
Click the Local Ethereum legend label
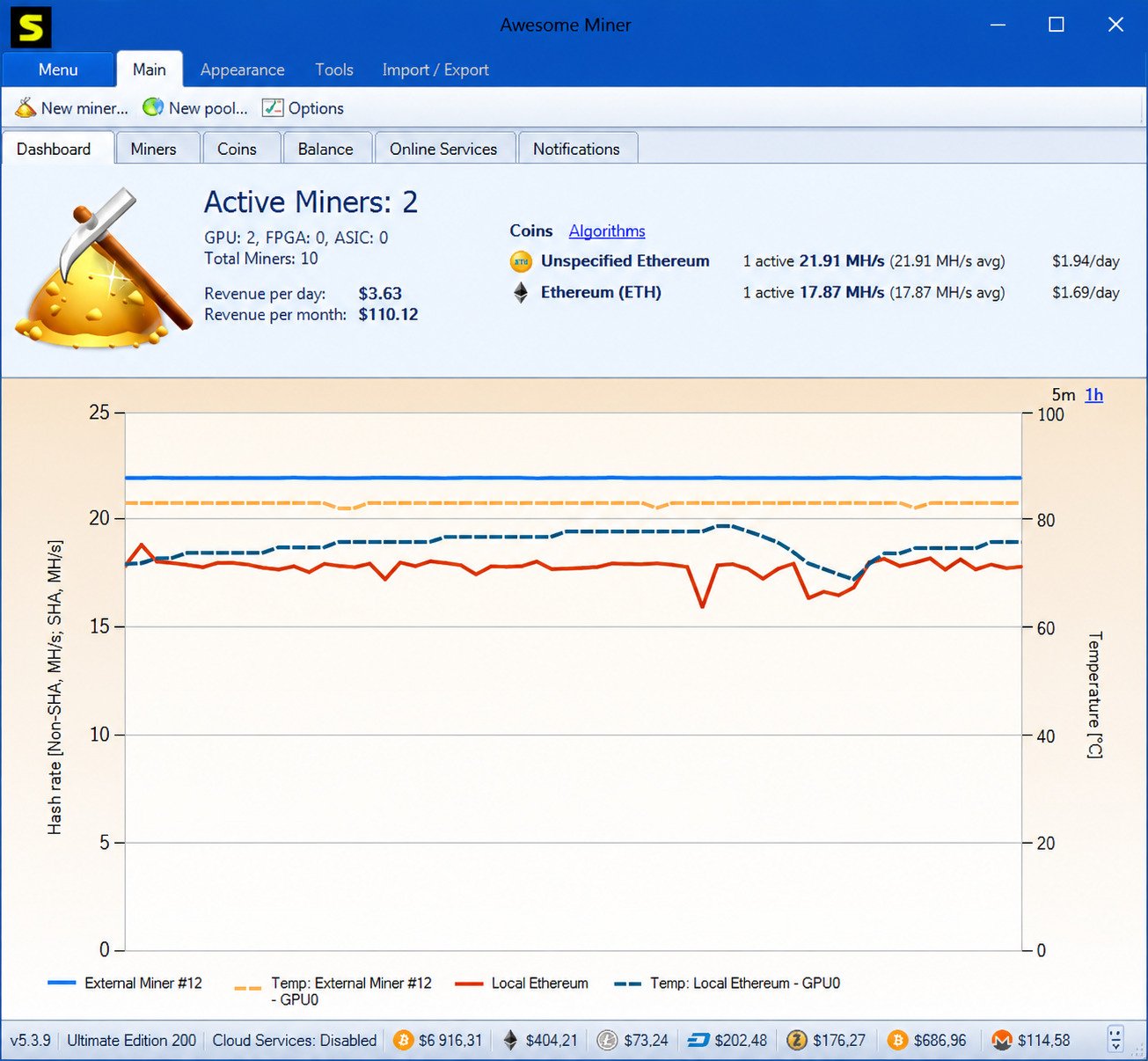click(x=540, y=983)
